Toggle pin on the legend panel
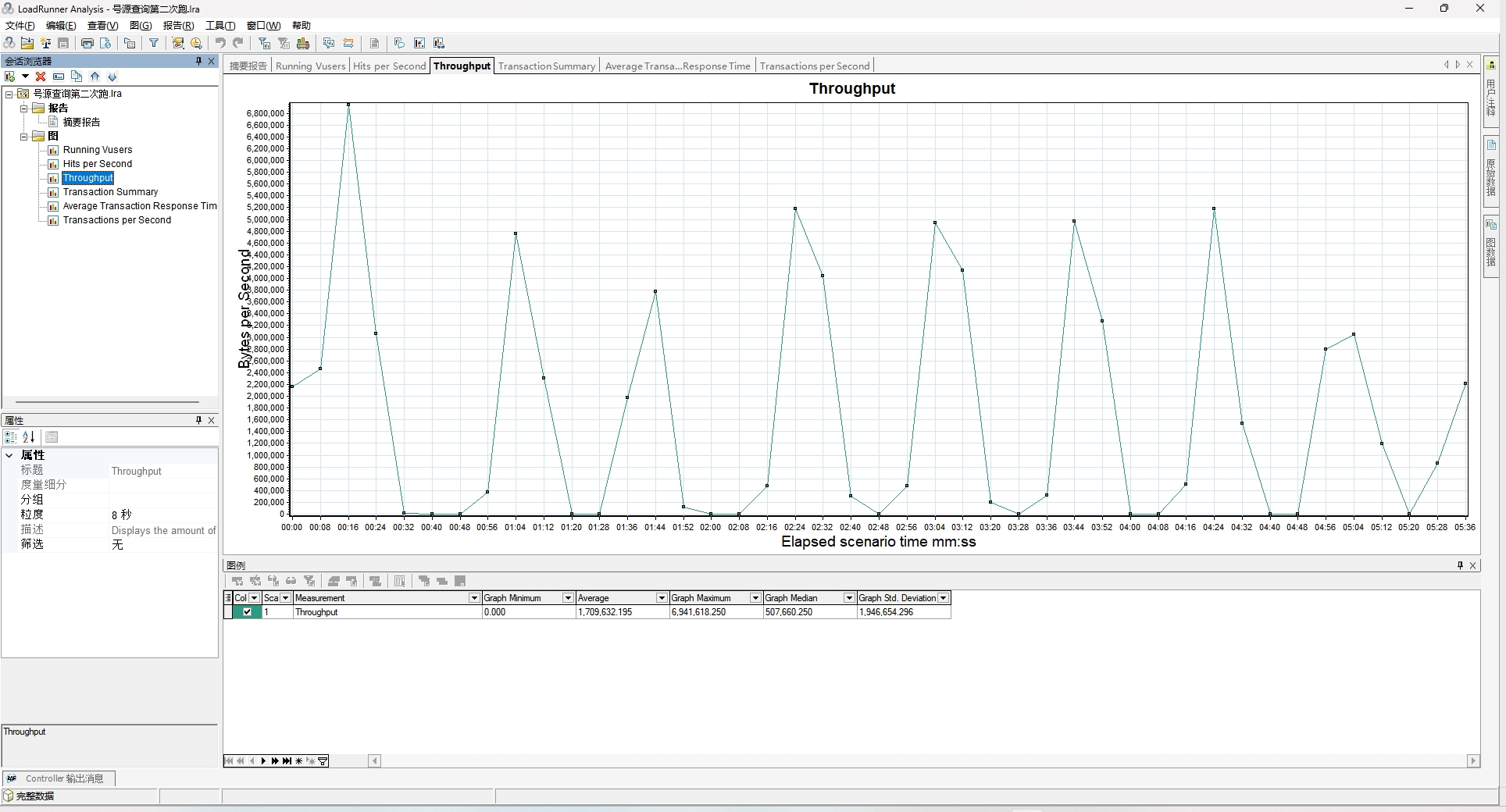The width and height of the screenshot is (1506, 812). pyautogui.click(x=1460, y=565)
